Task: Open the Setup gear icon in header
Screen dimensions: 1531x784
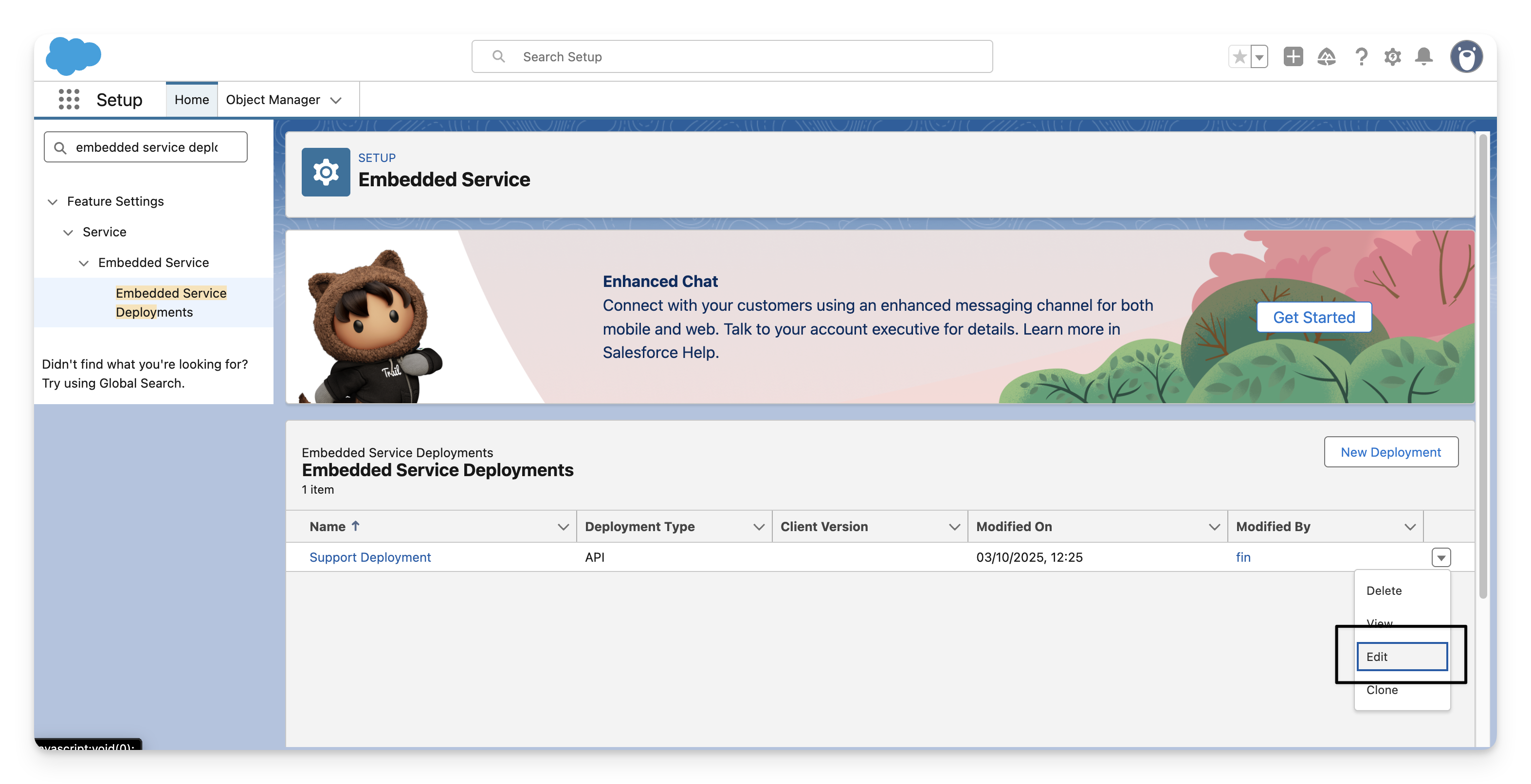Action: pyautogui.click(x=1392, y=57)
